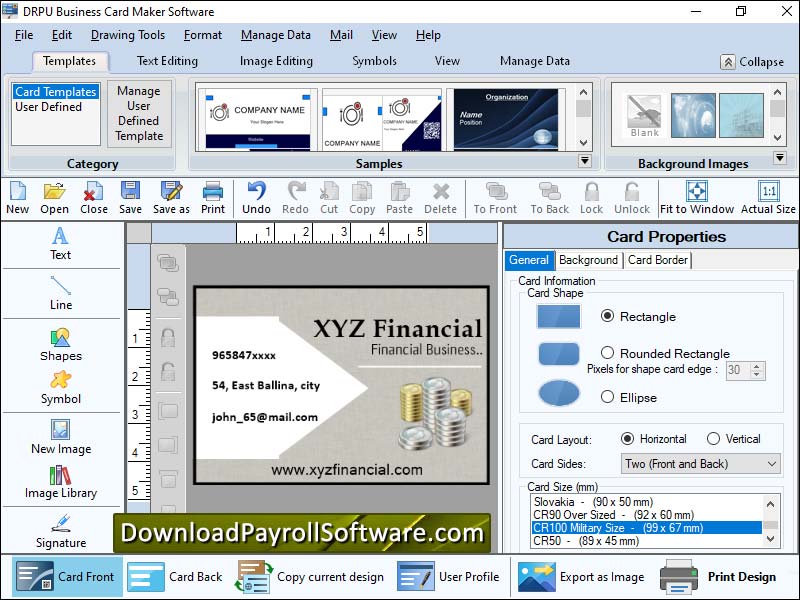Open Background tab in Card Properties
This screenshot has width=800, height=600.
(588, 260)
